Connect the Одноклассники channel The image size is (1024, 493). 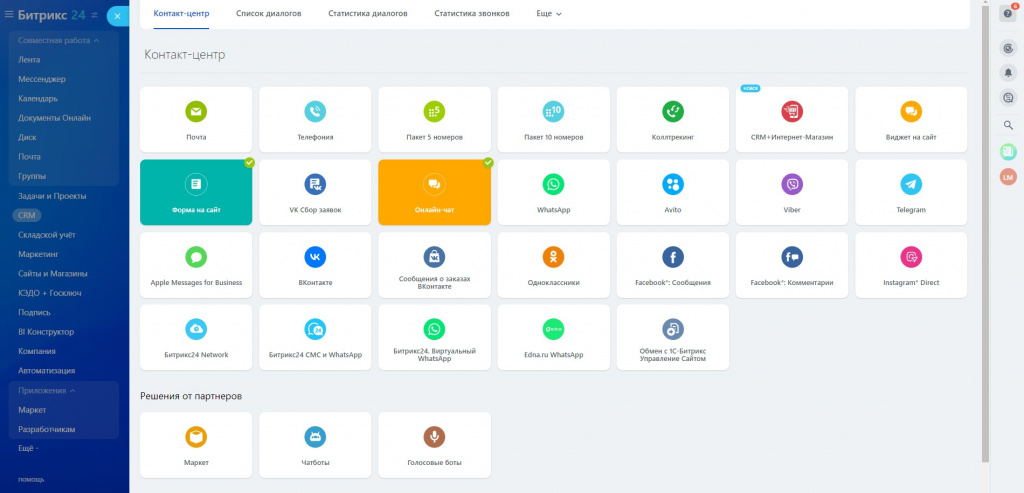[553, 265]
